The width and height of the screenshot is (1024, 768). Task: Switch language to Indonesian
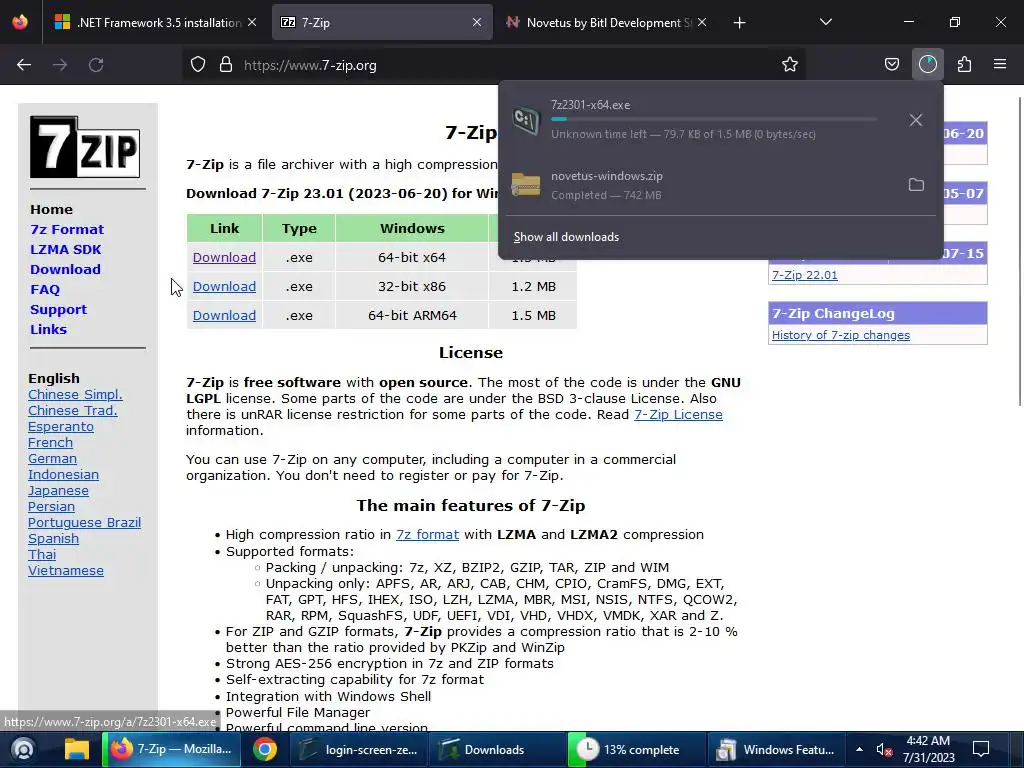[x=63, y=475]
